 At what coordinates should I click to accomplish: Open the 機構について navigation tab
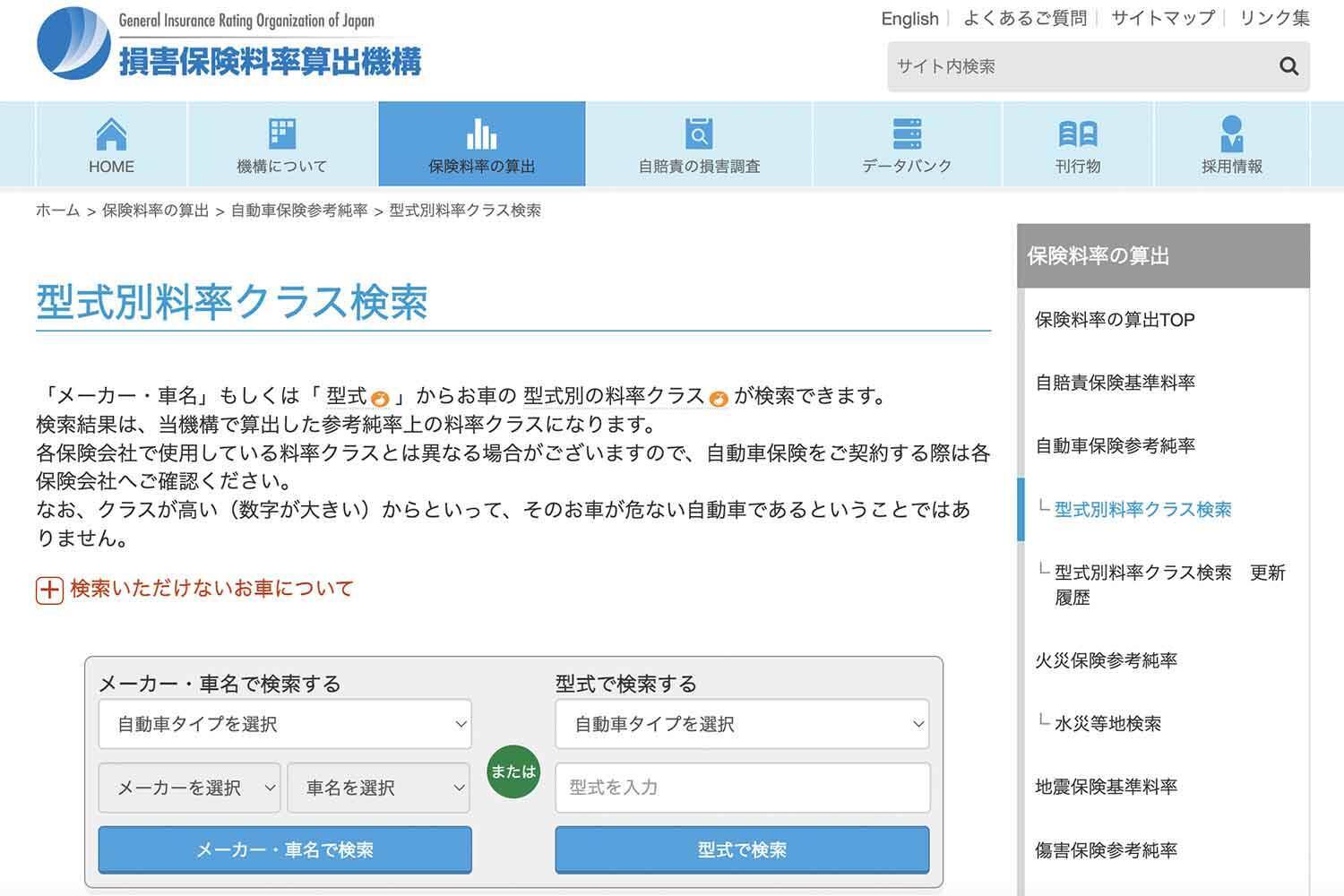[x=282, y=144]
